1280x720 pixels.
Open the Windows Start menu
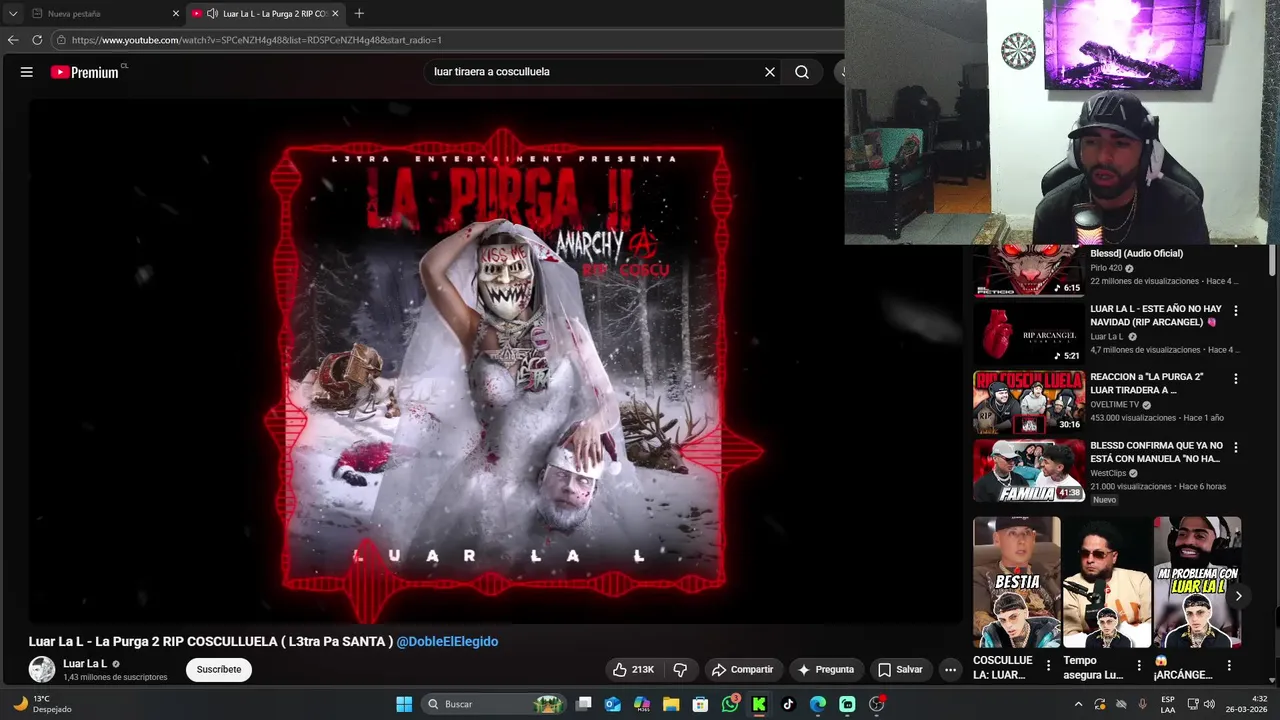(404, 704)
